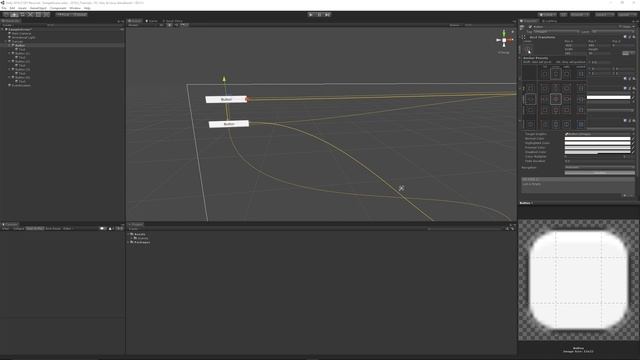Open the Account button in toolbar
640x360 pixels.
(x=580, y=14)
